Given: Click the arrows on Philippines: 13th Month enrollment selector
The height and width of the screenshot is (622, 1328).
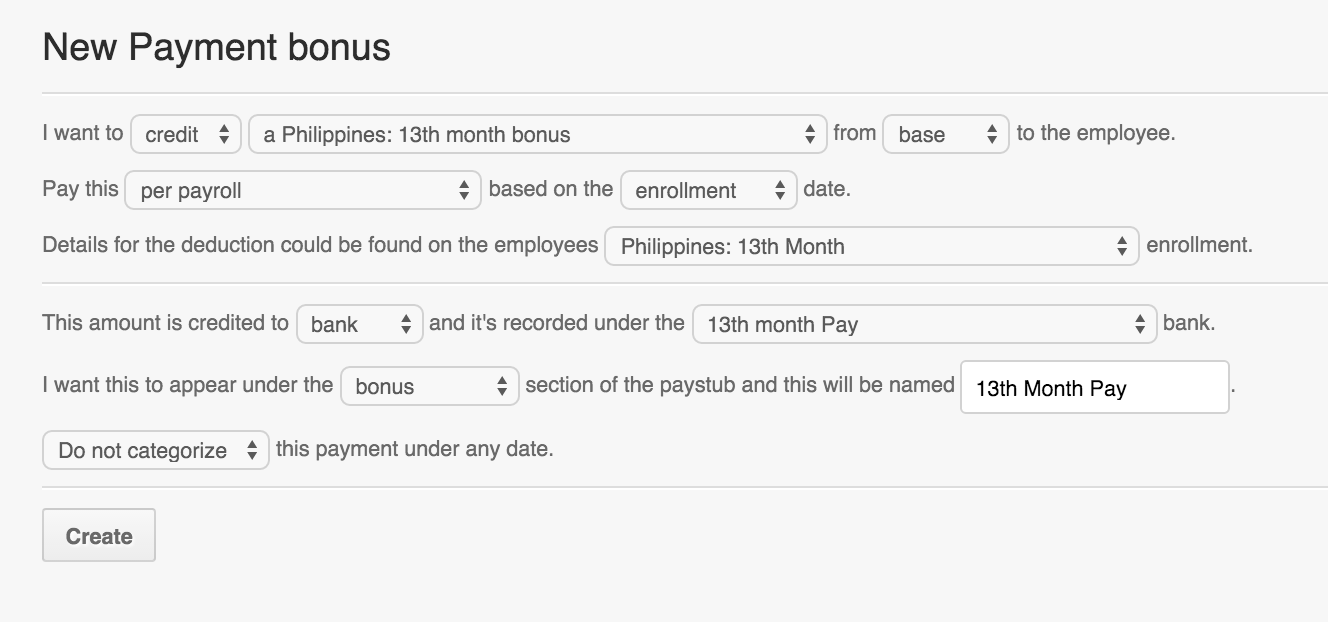Looking at the screenshot, I should (x=1123, y=246).
